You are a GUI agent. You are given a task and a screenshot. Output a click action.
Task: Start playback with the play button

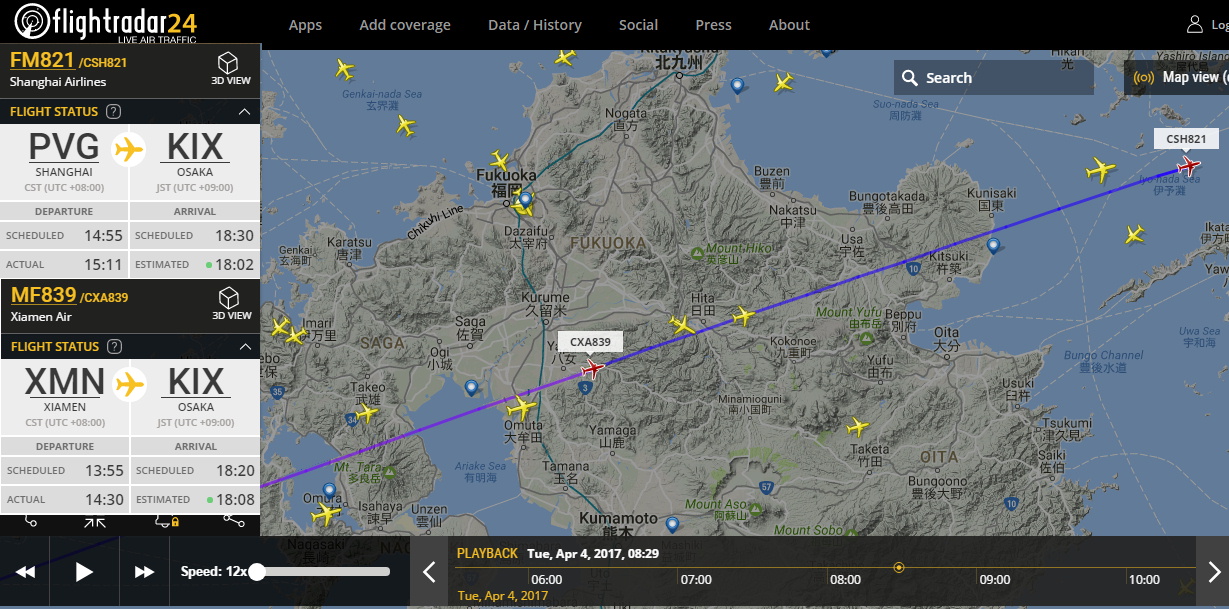pos(84,572)
